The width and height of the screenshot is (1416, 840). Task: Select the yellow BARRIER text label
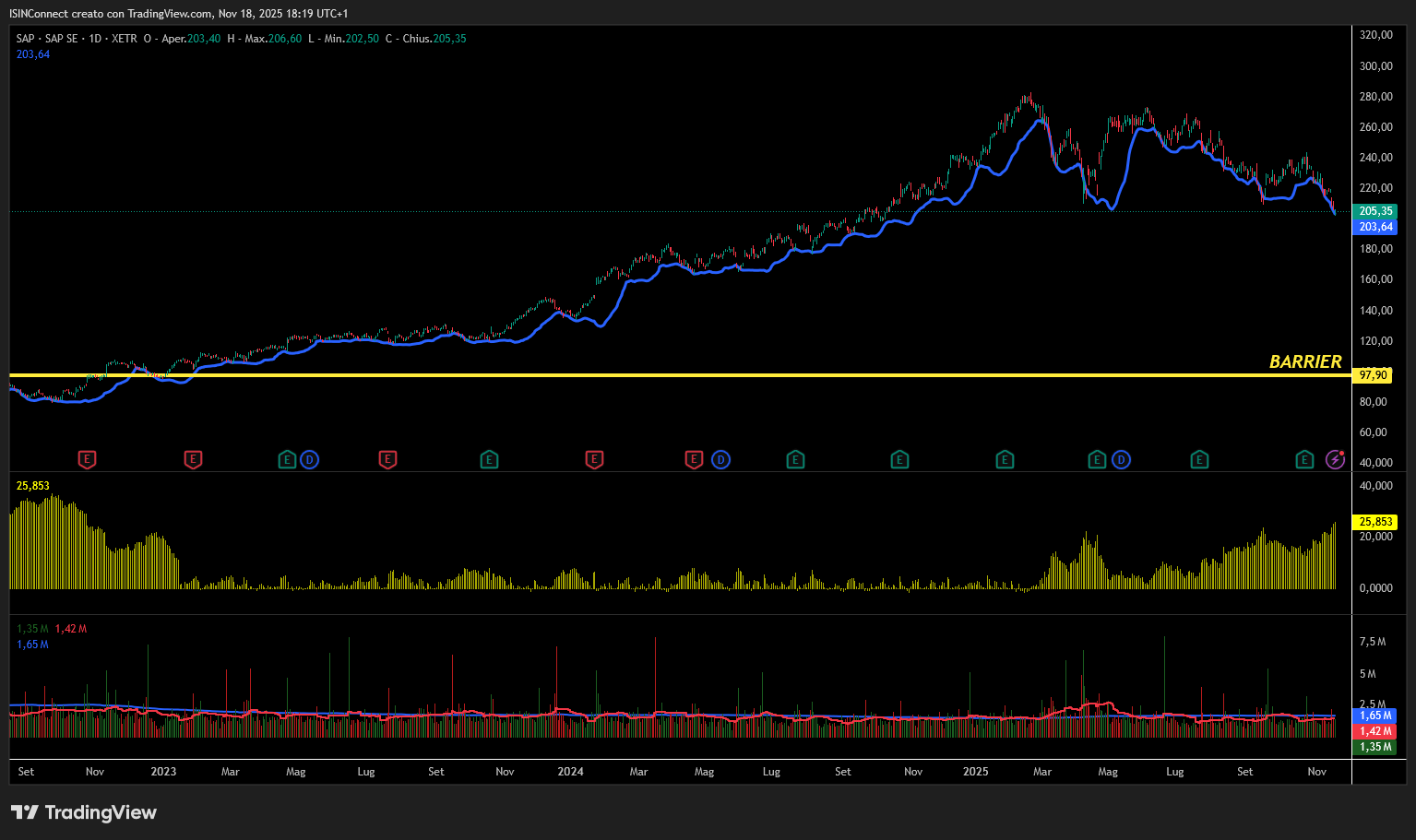point(1304,362)
